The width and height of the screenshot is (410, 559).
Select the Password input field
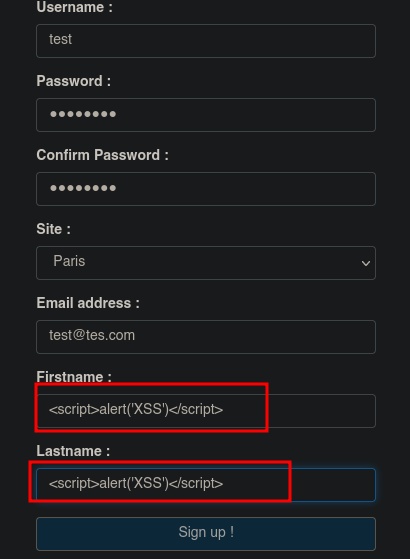click(206, 115)
